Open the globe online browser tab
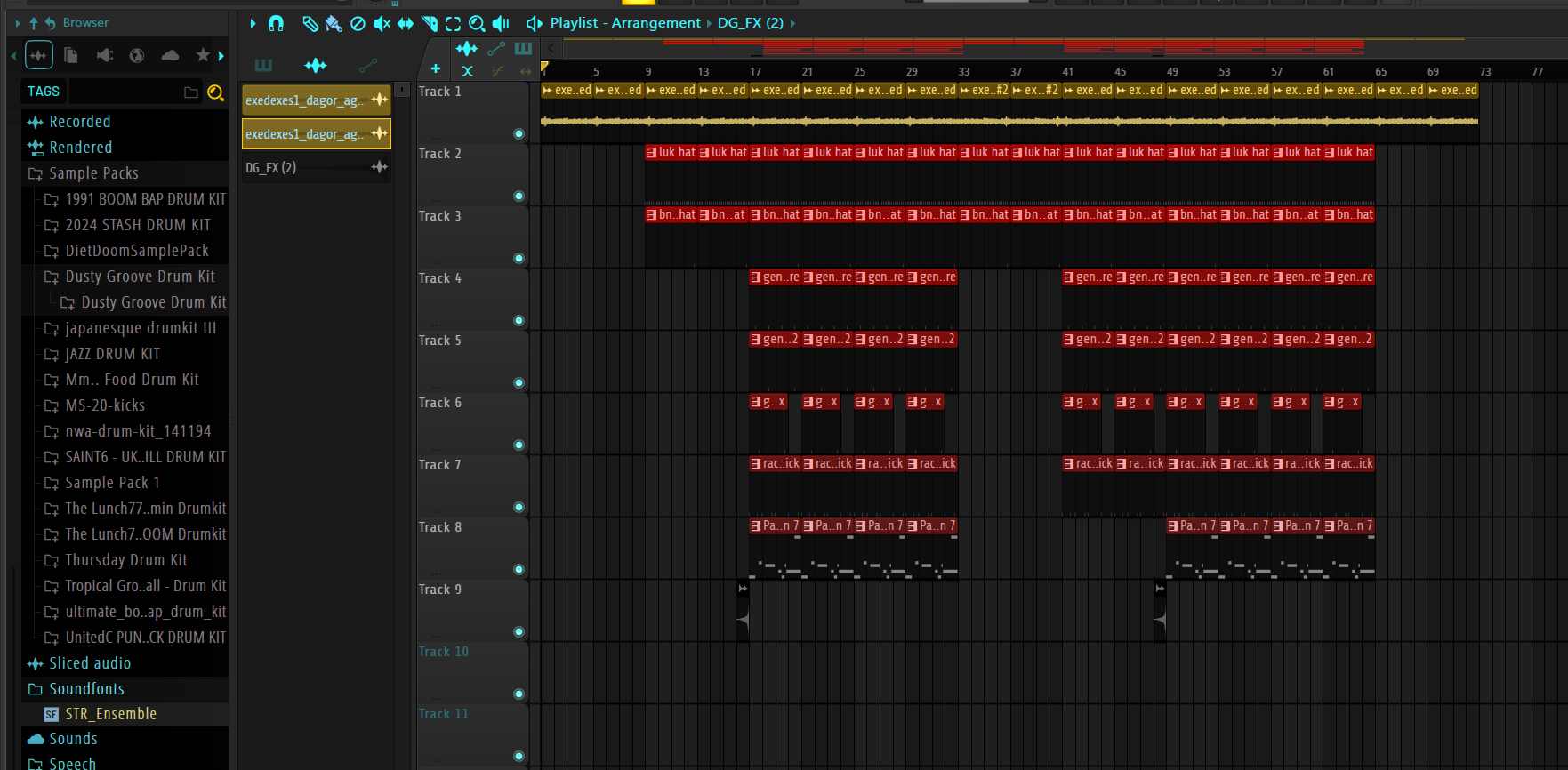 137,55
